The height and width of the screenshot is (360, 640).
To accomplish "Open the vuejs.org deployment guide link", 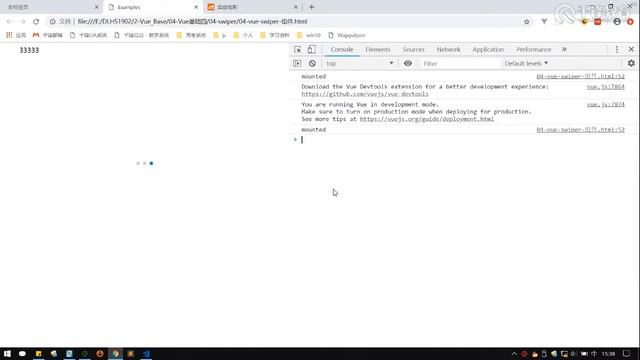I will point(427,119).
